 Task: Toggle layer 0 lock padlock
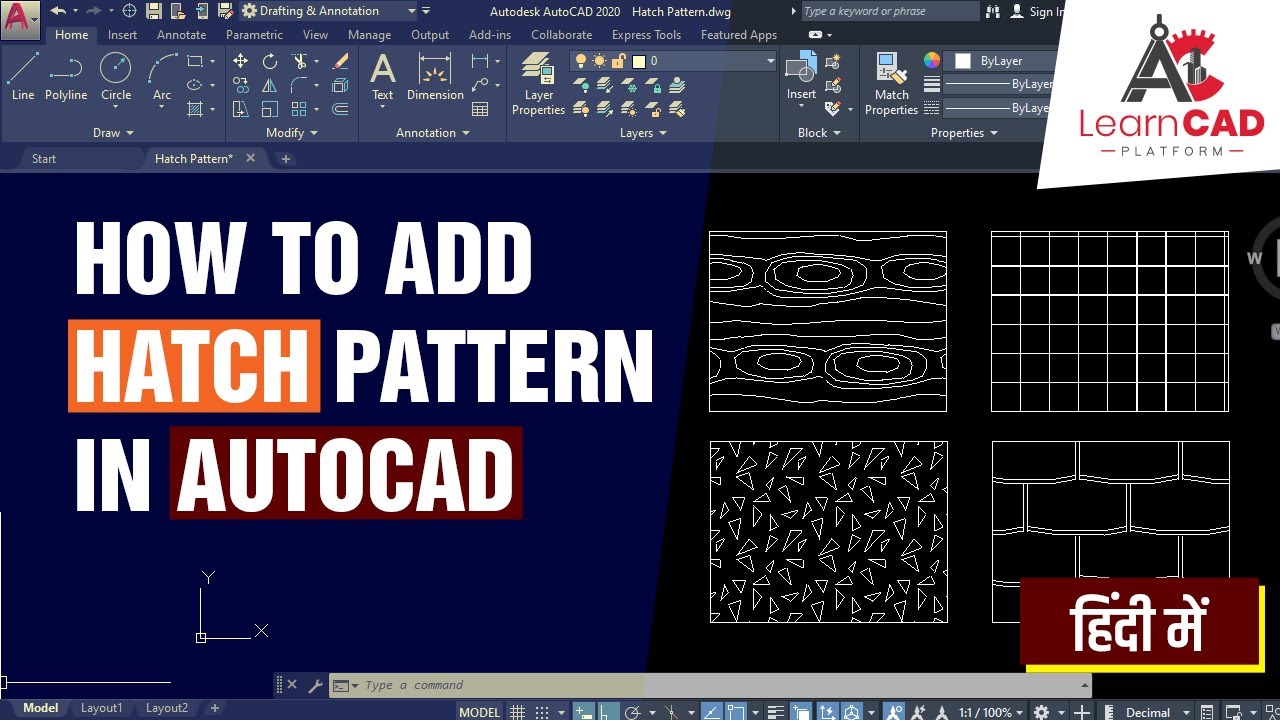coord(619,61)
